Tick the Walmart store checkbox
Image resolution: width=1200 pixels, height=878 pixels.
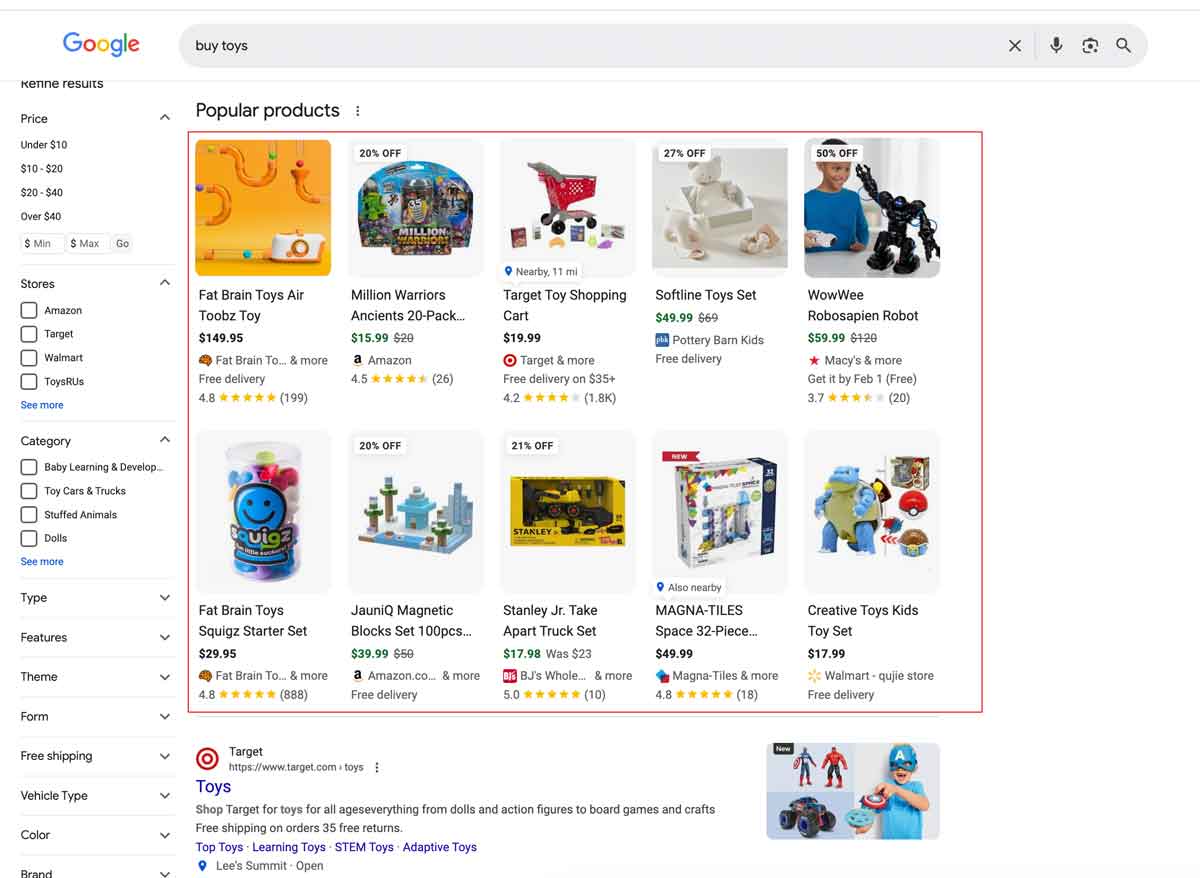point(29,358)
